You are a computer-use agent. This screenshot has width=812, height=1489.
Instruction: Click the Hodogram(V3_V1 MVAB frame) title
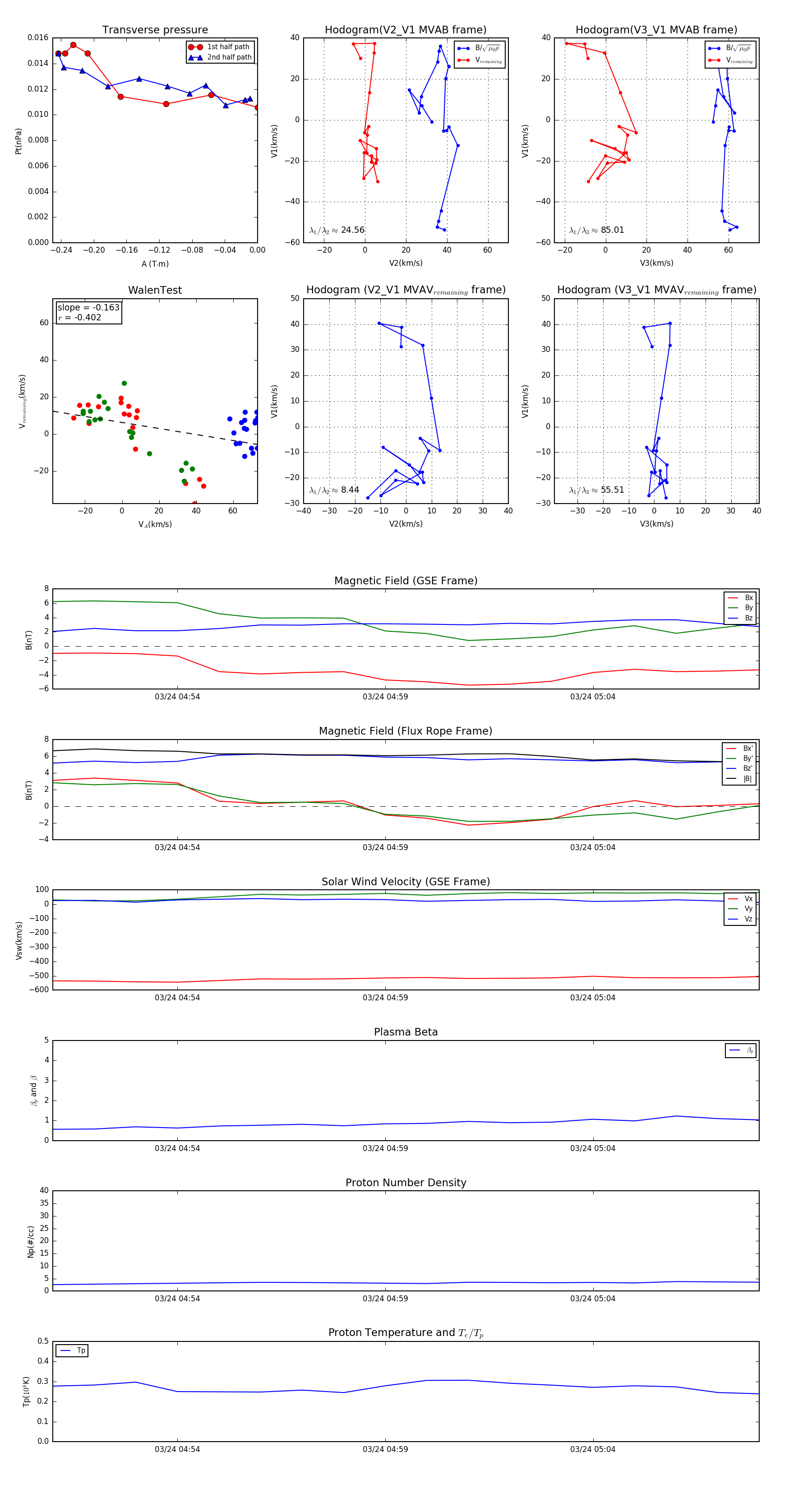(x=656, y=30)
